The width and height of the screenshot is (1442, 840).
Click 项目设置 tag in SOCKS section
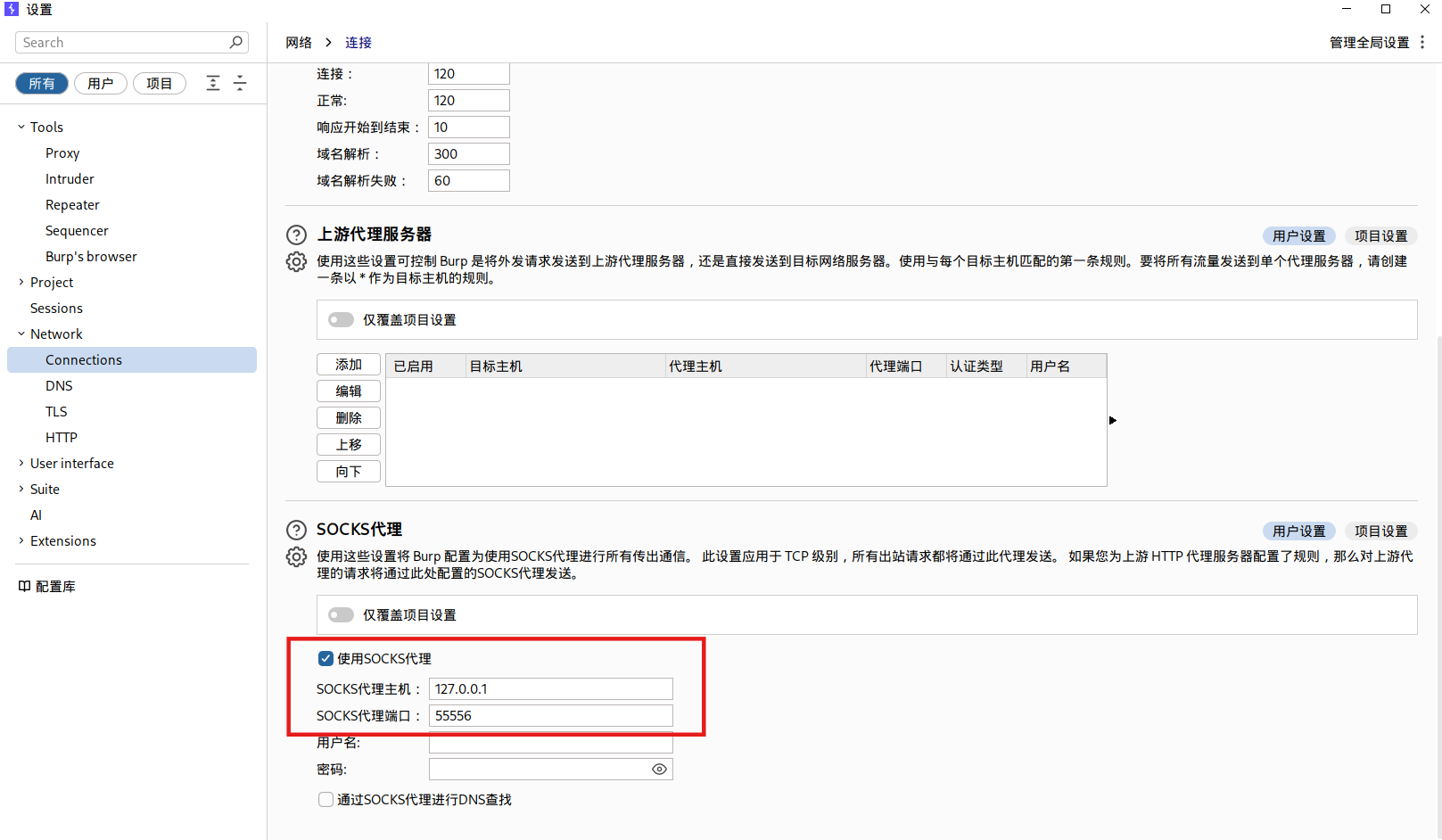[1380, 531]
